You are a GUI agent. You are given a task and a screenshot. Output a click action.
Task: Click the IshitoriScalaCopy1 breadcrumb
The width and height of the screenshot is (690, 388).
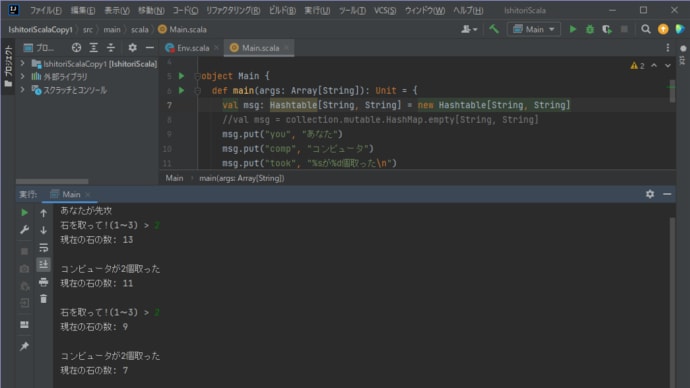[40, 29]
